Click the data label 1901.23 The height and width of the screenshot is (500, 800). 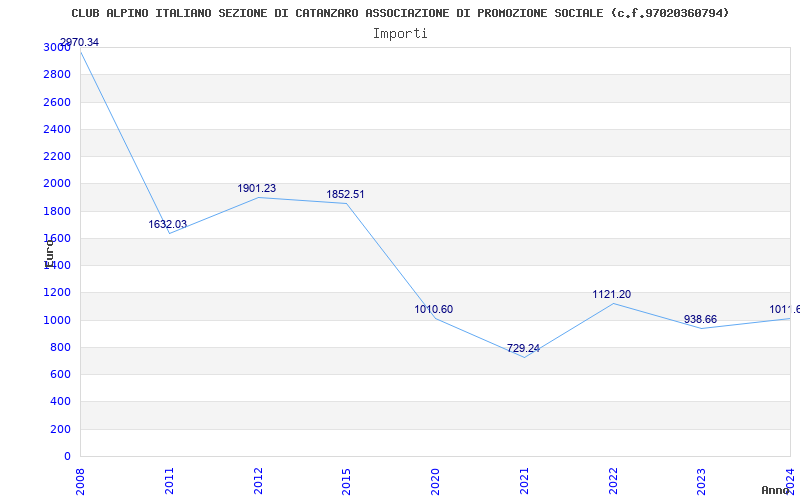[x=257, y=188]
